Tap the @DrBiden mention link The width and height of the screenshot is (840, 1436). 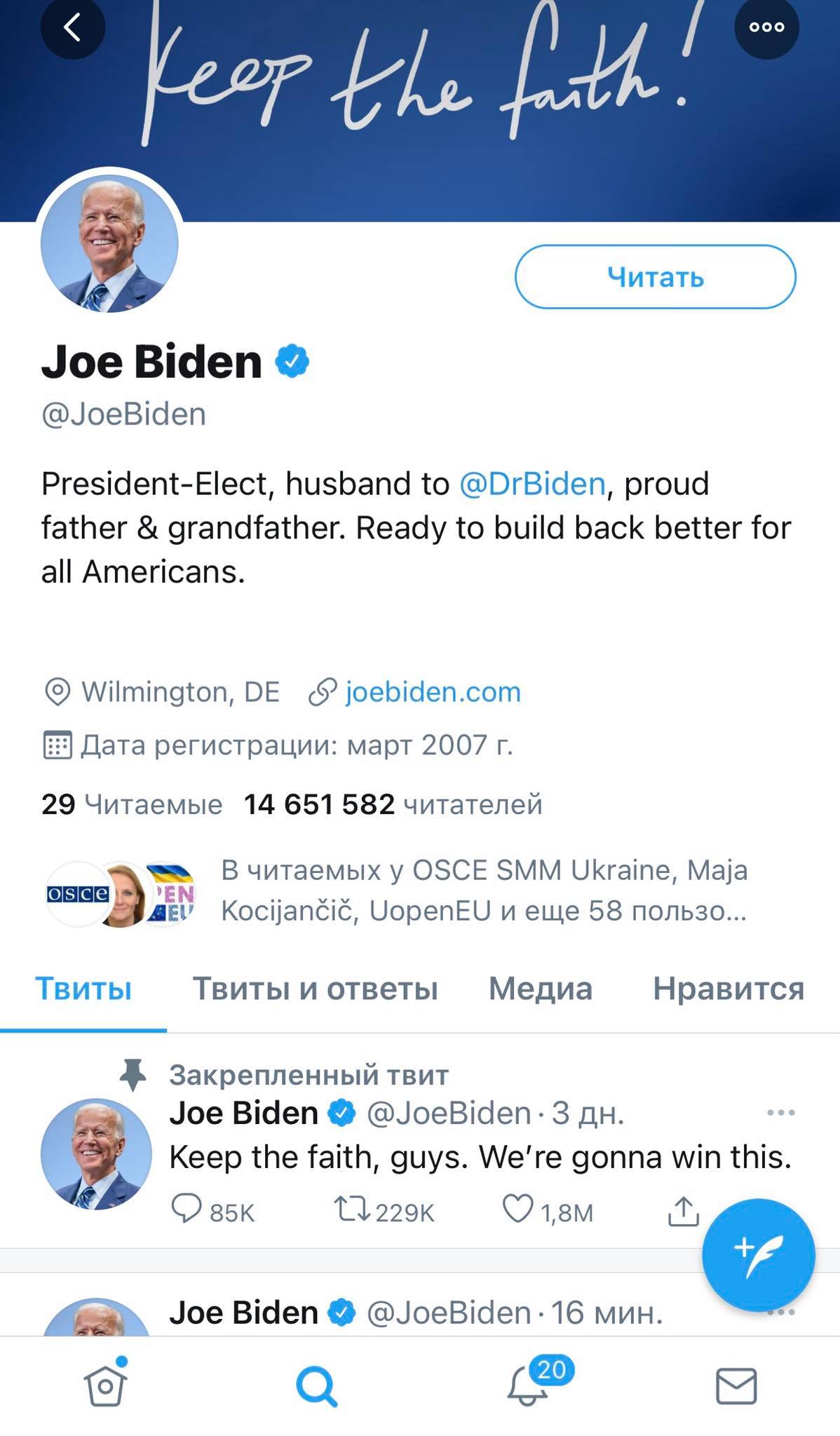[x=532, y=484]
